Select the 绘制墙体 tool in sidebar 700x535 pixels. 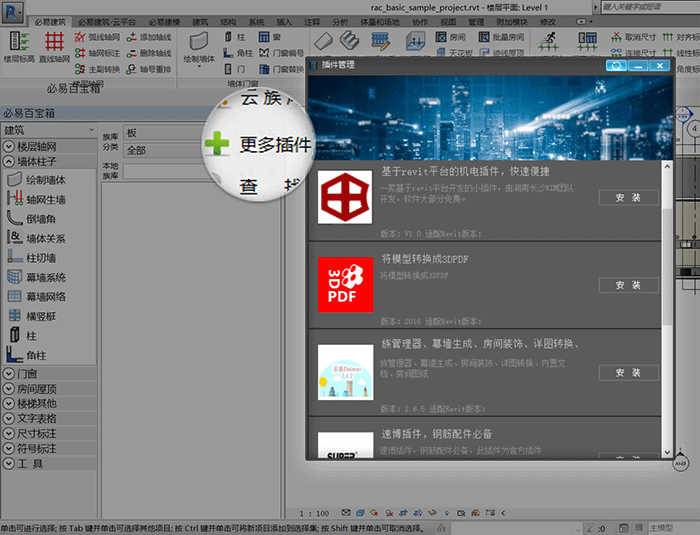pyautogui.click(x=44, y=180)
